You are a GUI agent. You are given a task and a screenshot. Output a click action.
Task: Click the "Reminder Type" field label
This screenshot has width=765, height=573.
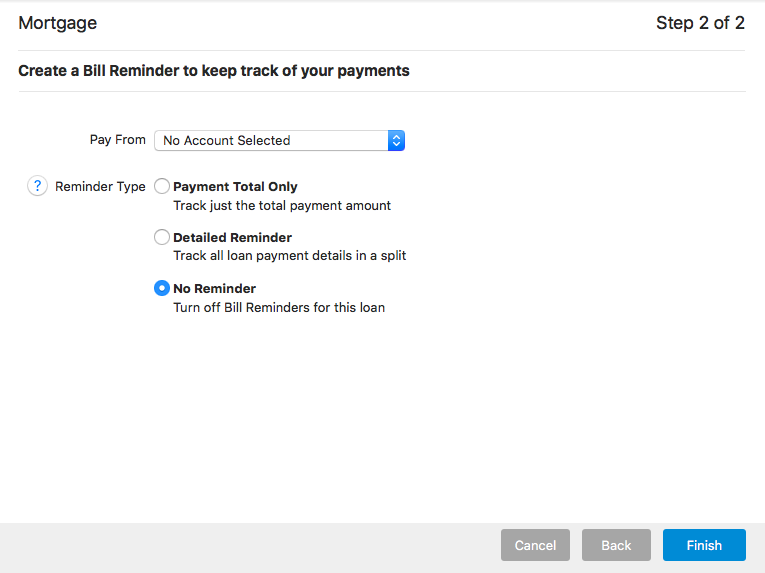click(x=100, y=186)
